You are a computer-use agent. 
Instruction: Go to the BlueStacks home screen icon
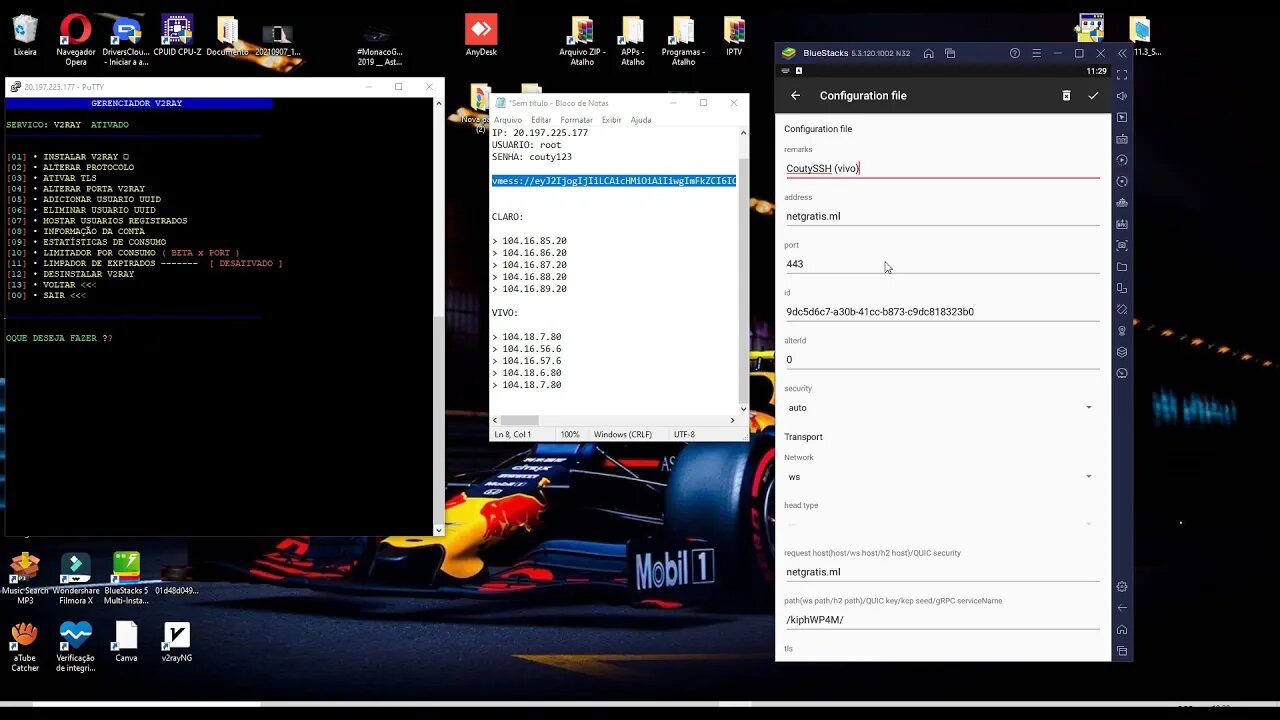coord(929,53)
